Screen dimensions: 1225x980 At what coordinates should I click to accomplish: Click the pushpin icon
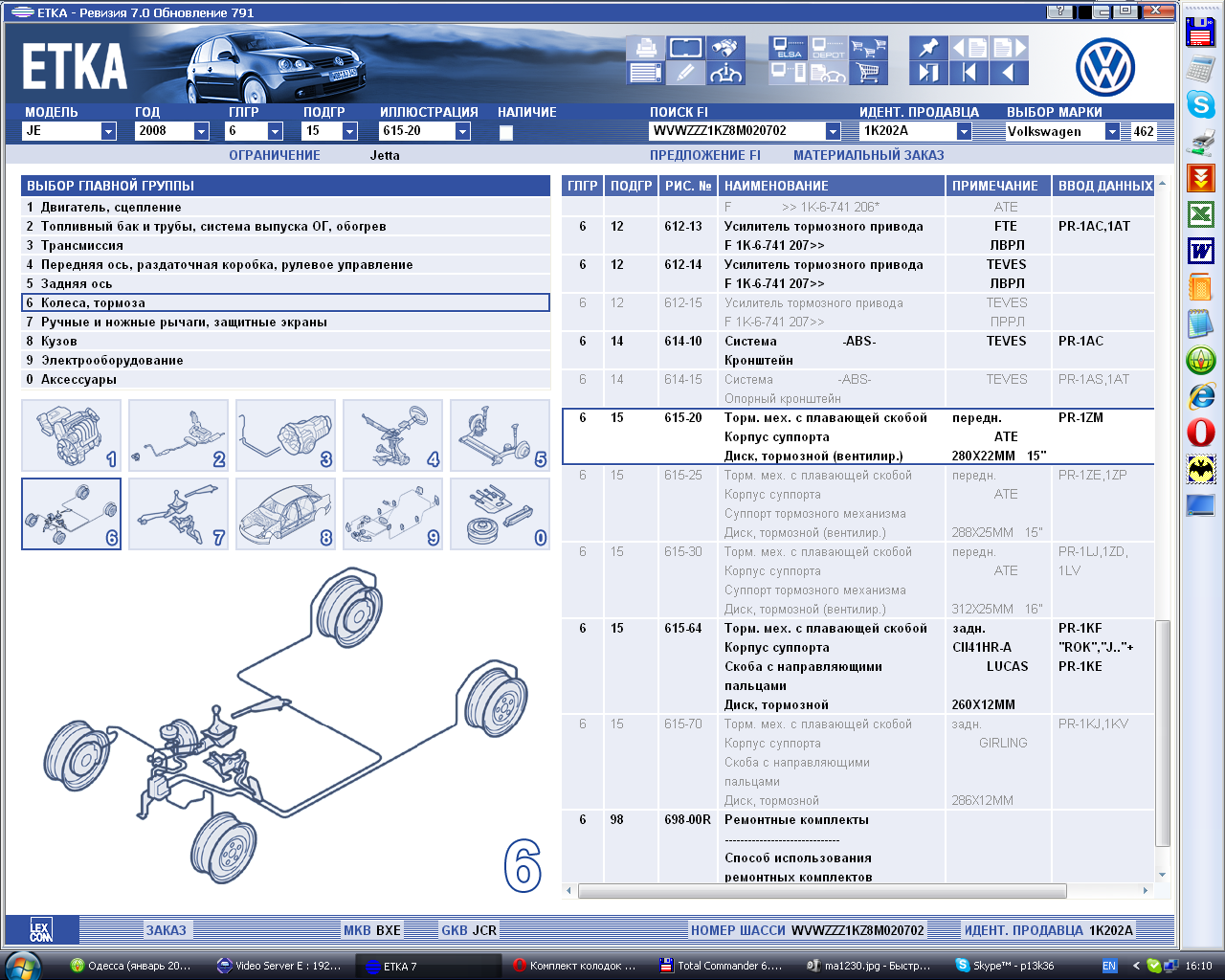[x=928, y=48]
